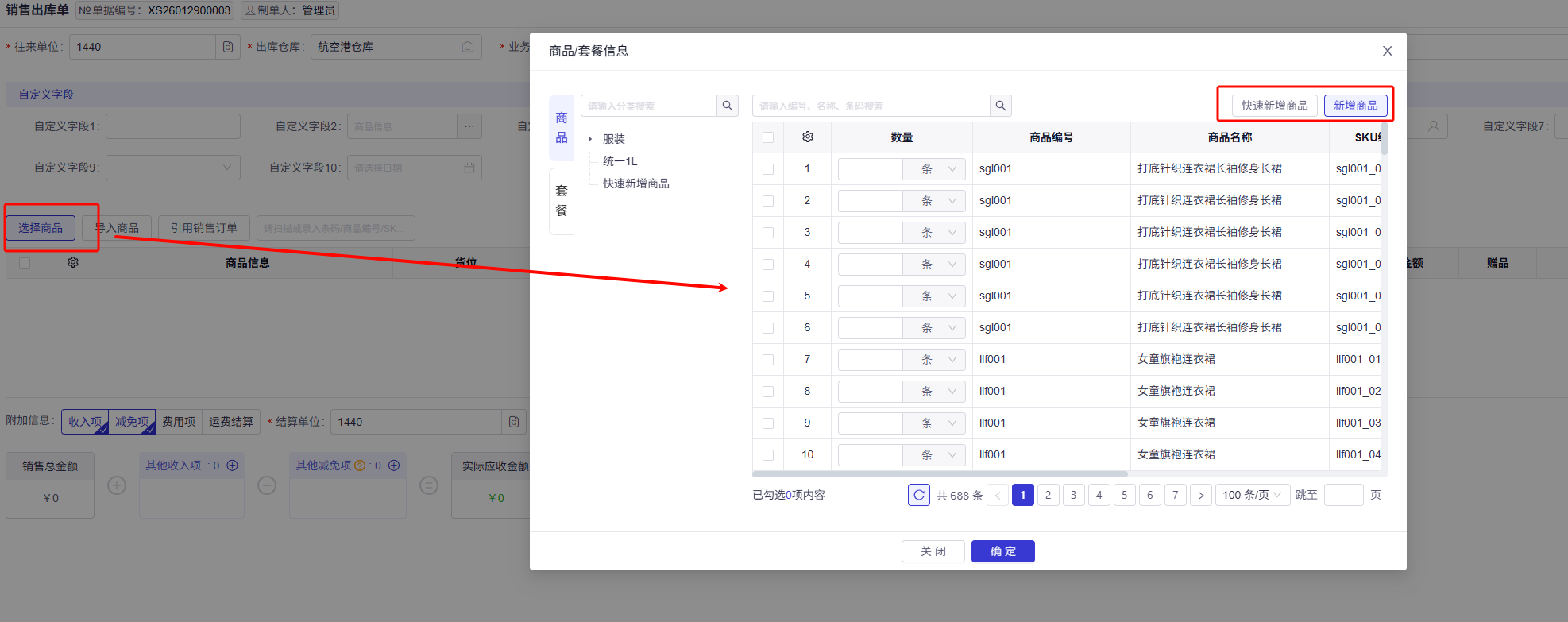Click the 往来单位 picker icon
1568x622 pixels.
click(228, 47)
